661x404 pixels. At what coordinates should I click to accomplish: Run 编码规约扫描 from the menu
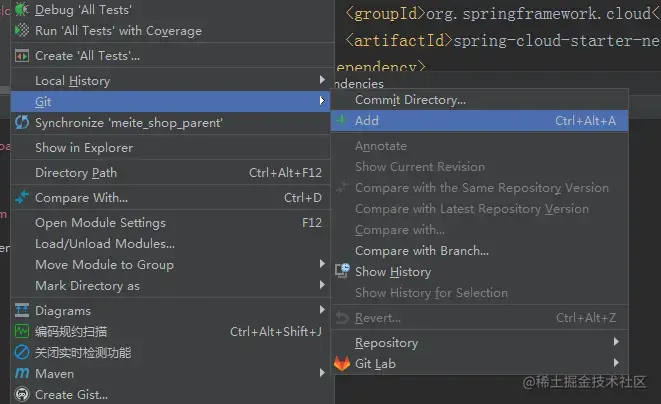(172, 331)
